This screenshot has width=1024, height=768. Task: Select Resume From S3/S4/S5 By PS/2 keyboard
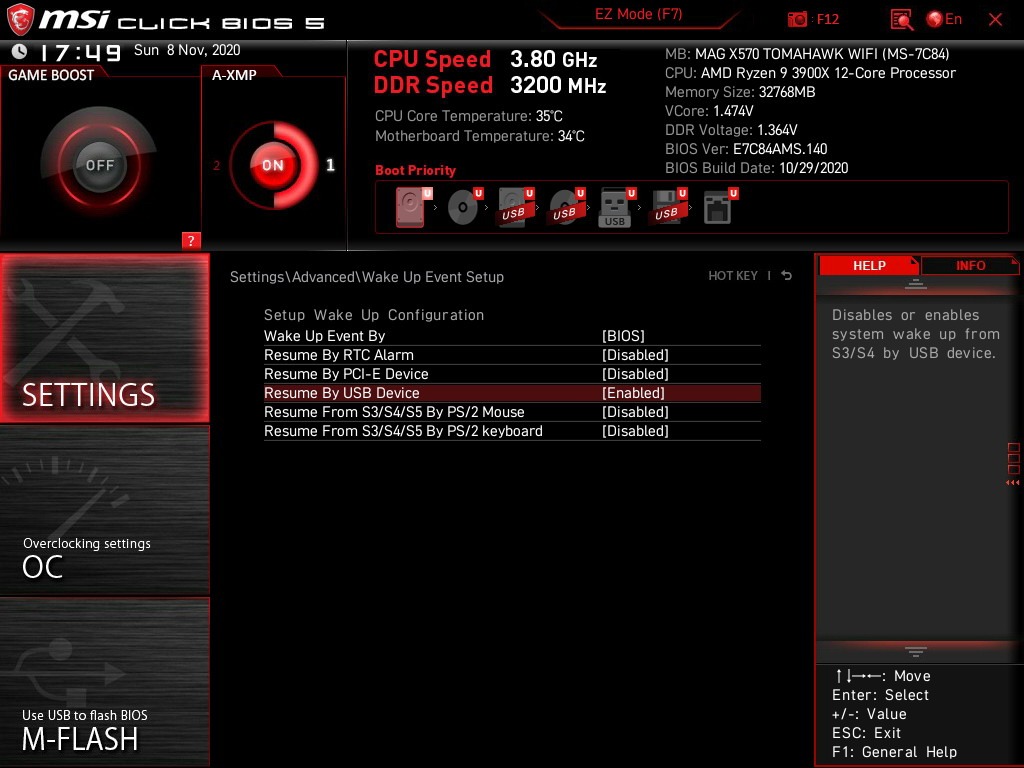click(x=404, y=430)
